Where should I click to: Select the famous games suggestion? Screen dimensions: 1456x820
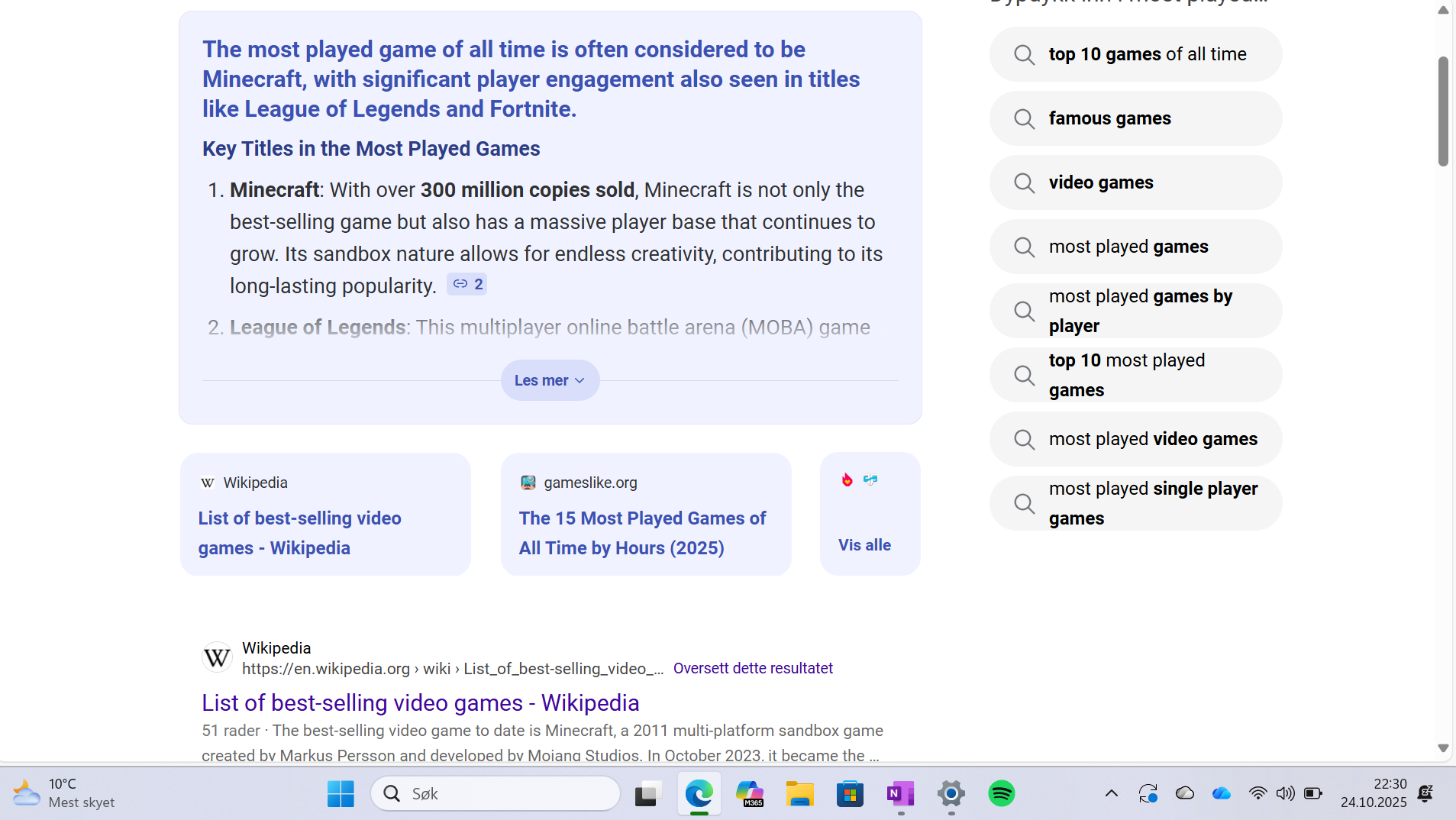point(1136,118)
